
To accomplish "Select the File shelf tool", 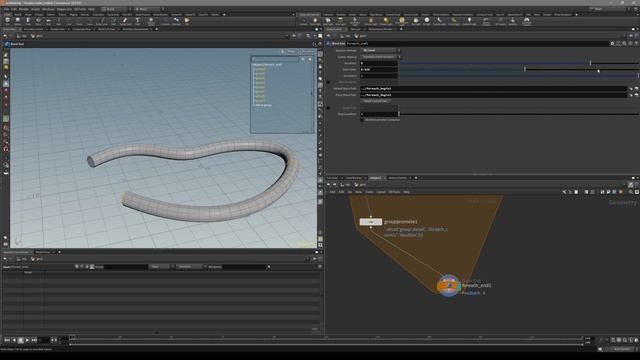I will point(187,21).
